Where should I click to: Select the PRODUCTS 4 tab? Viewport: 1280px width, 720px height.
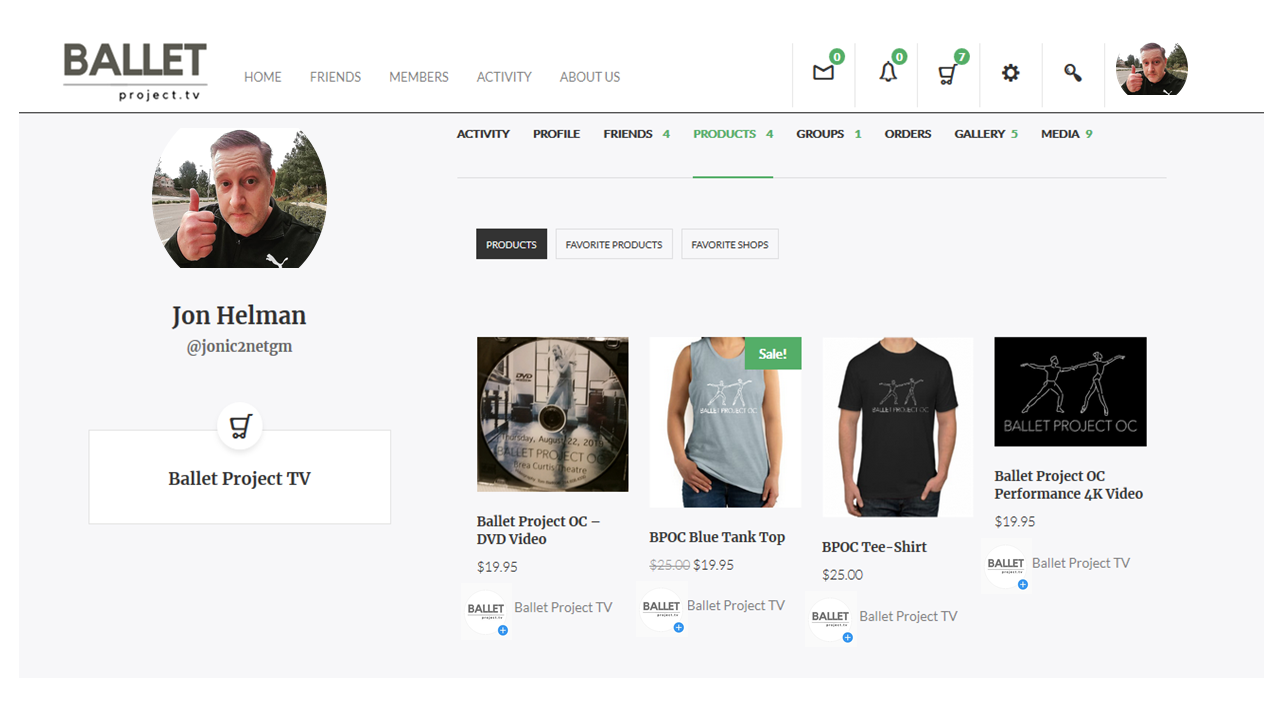733,134
